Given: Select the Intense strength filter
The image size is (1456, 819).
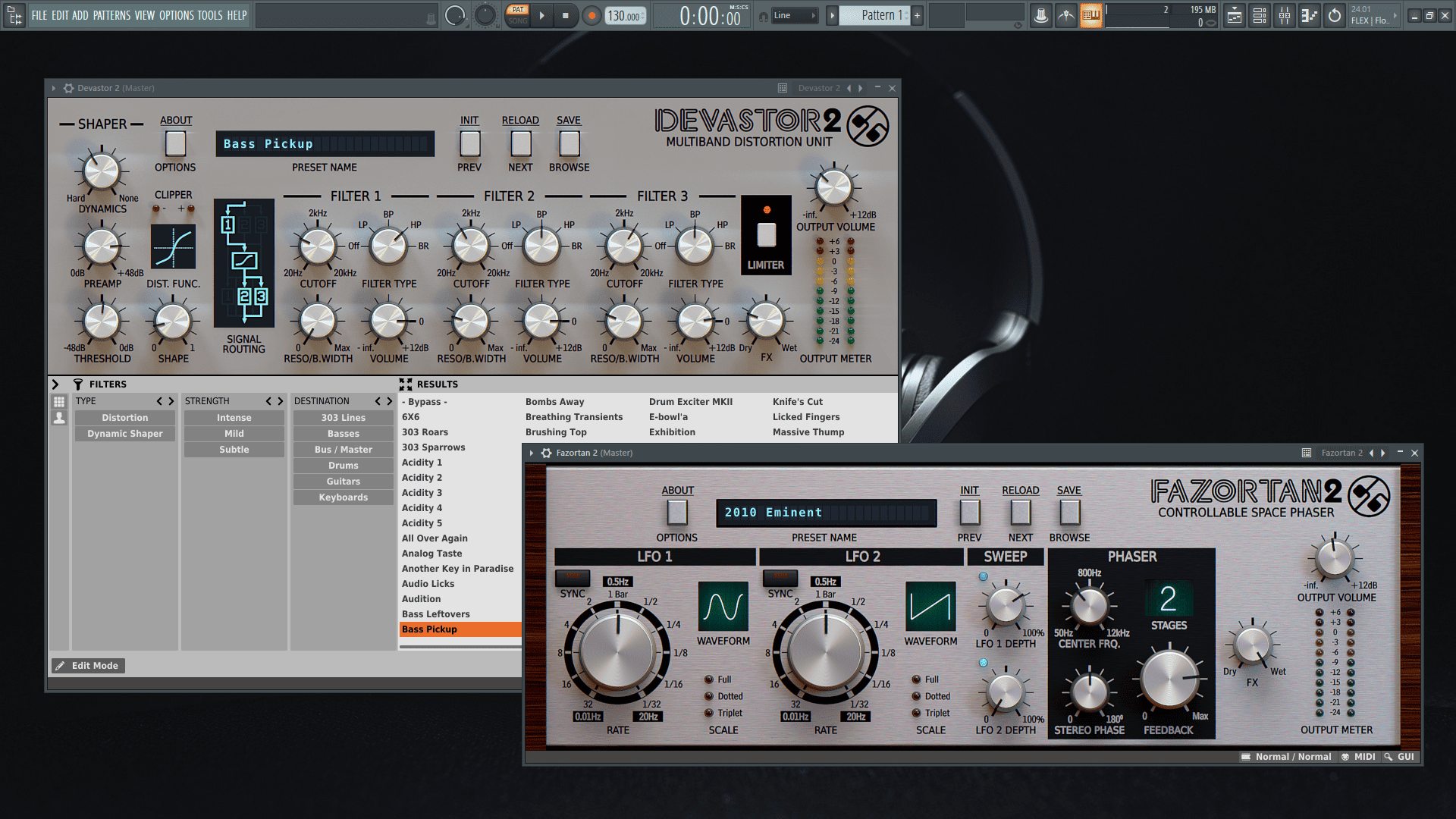Looking at the screenshot, I should [234, 418].
